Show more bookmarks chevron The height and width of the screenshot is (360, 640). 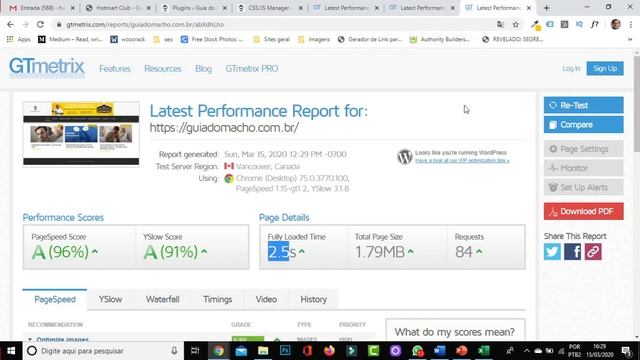click(x=630, y=40)
